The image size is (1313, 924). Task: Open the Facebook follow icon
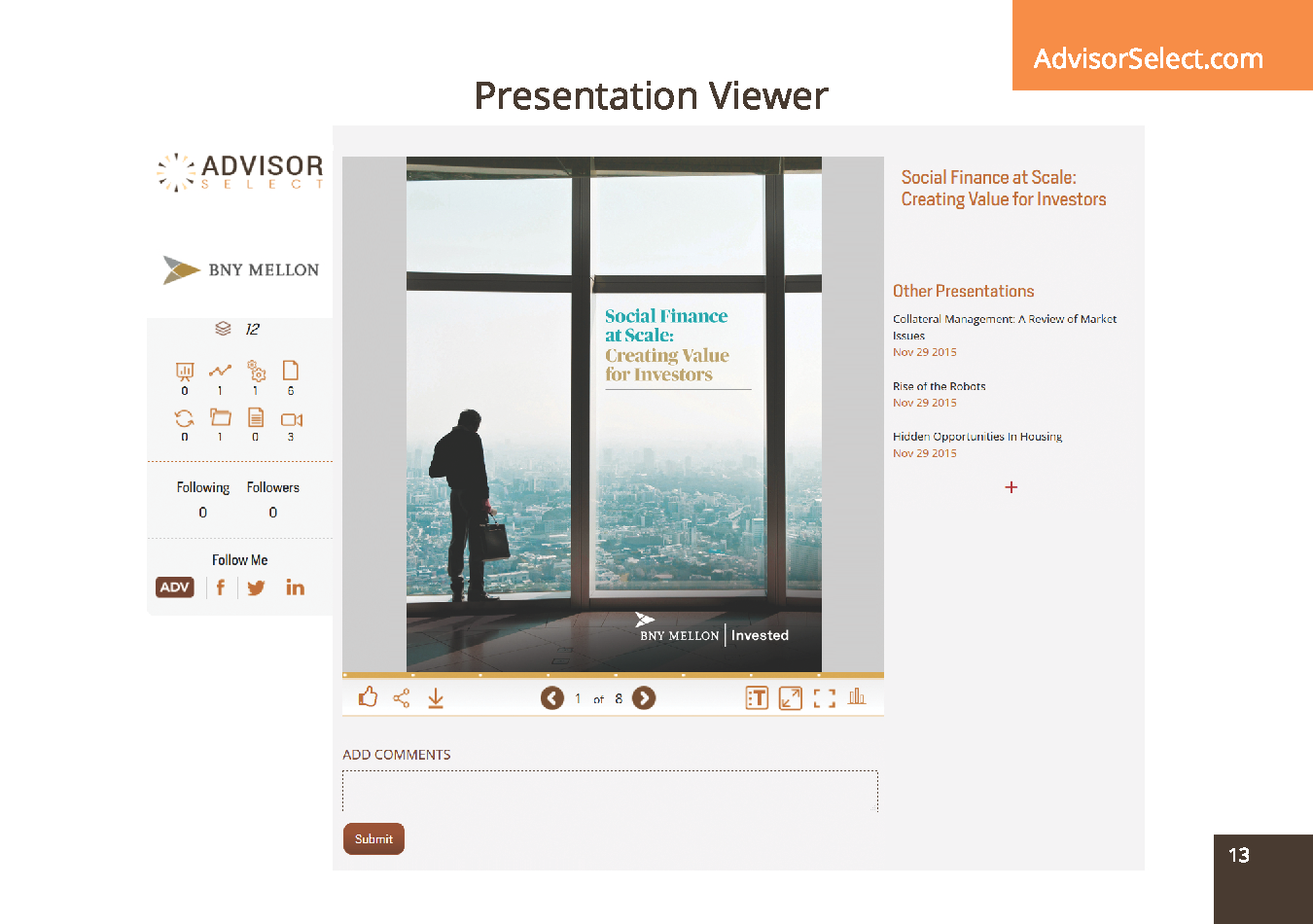click(221, 587)
